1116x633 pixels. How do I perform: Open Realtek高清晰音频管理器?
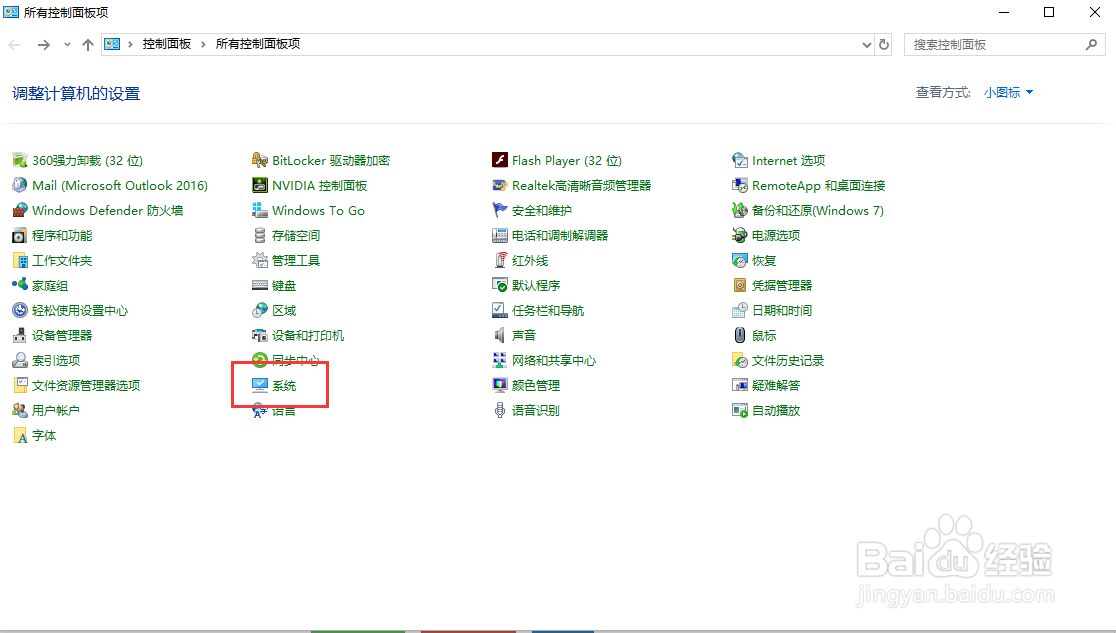click(581, 185)
